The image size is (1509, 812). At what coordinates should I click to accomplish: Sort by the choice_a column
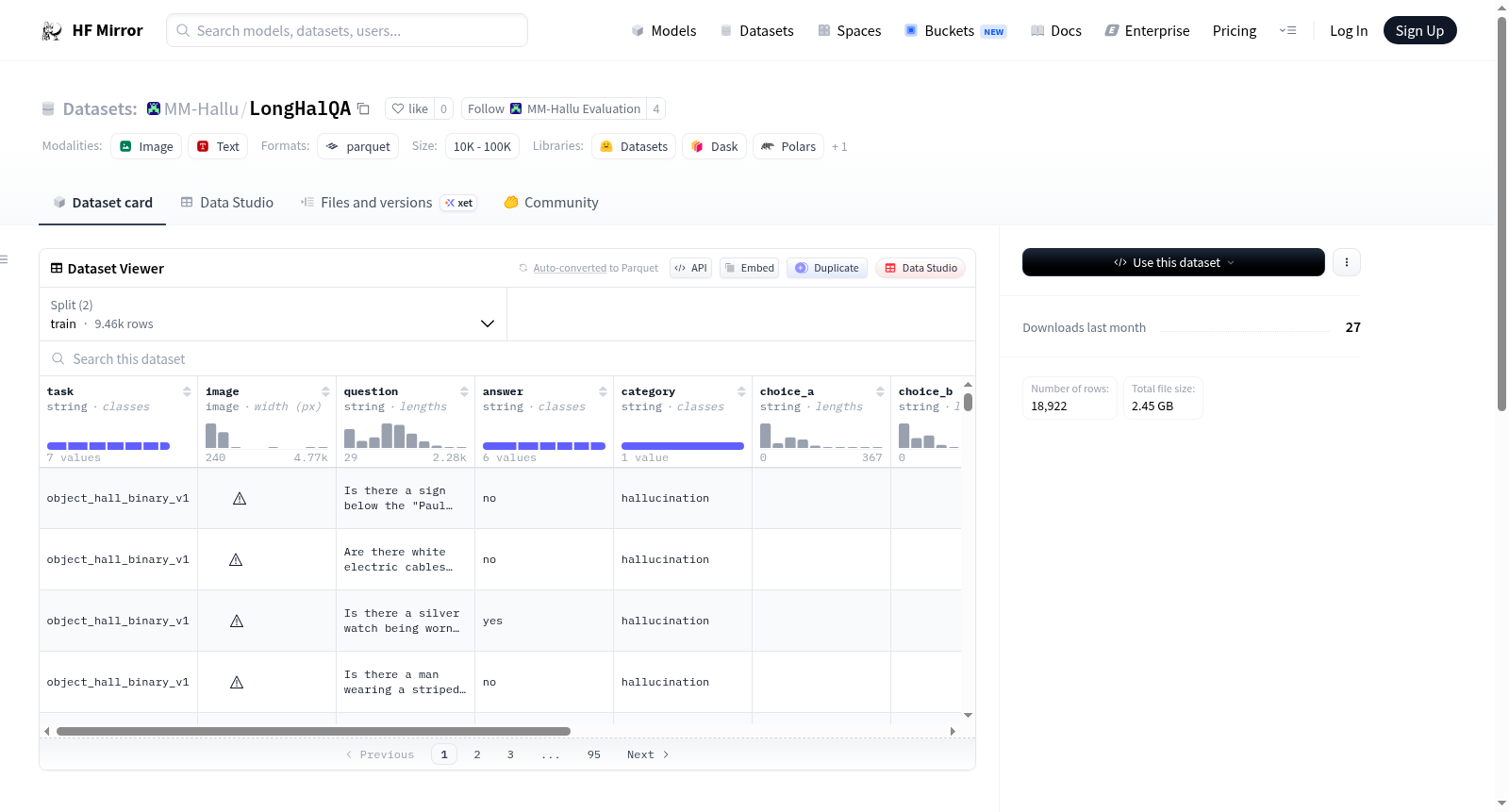880,391
